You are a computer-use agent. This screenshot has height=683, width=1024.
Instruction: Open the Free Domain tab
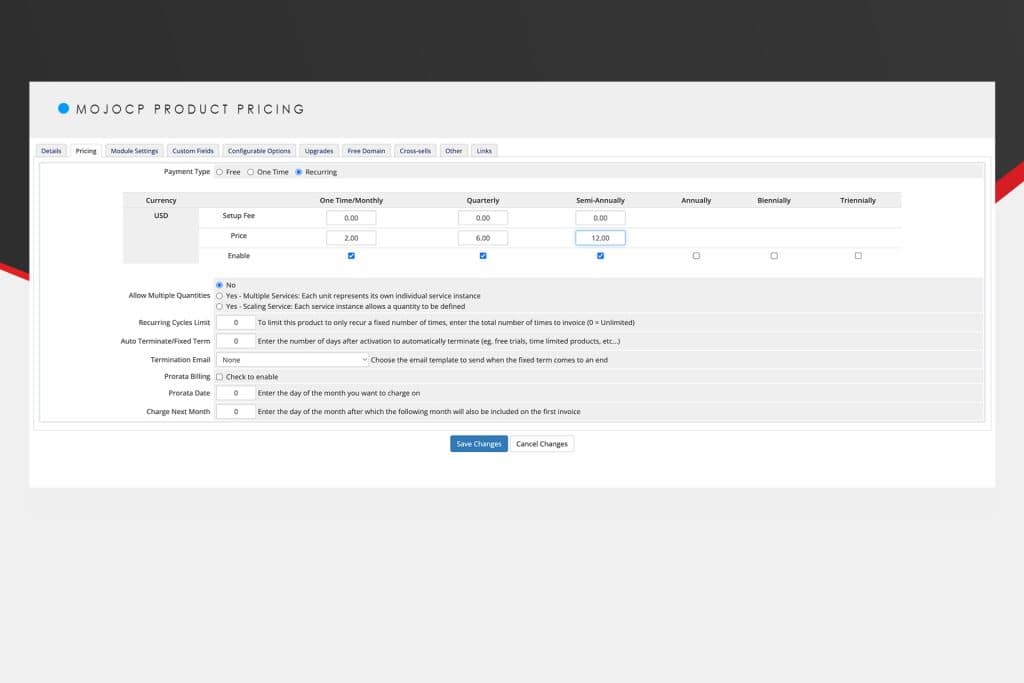coord(366,151)
